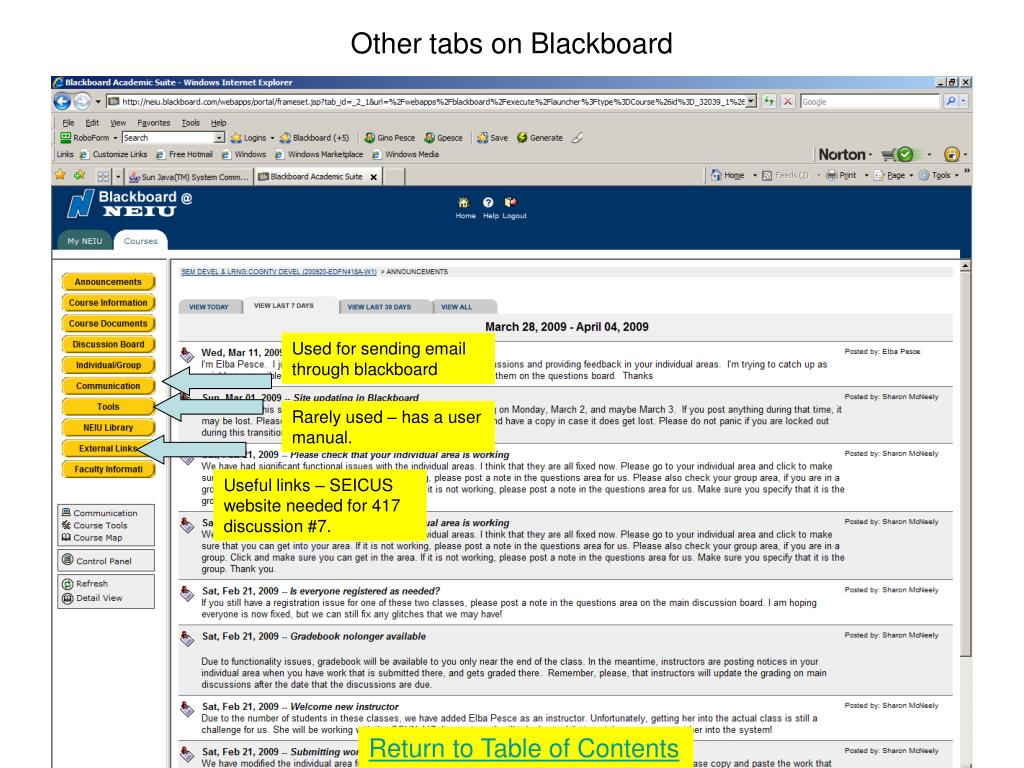Viewport: 1024px width, 768px height.
Task: Click the SEM DEVEL & LRNG COGNTV DEVEL breadcrumb link
Action: [279, 272]
